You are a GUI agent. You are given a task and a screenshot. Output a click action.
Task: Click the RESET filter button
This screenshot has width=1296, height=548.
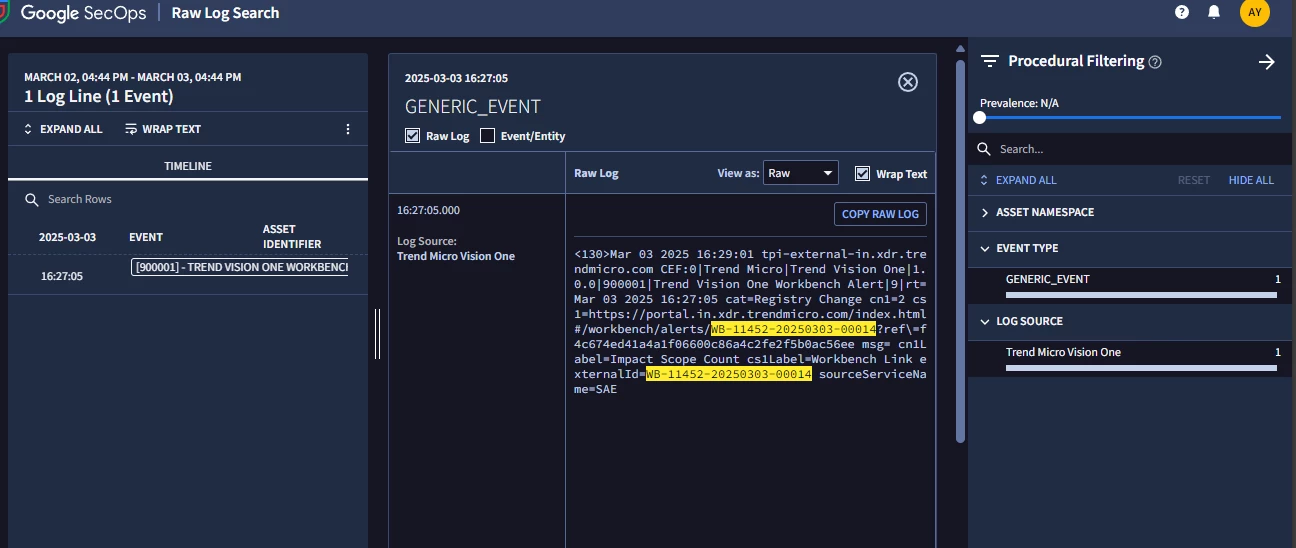coord(1194,180)
